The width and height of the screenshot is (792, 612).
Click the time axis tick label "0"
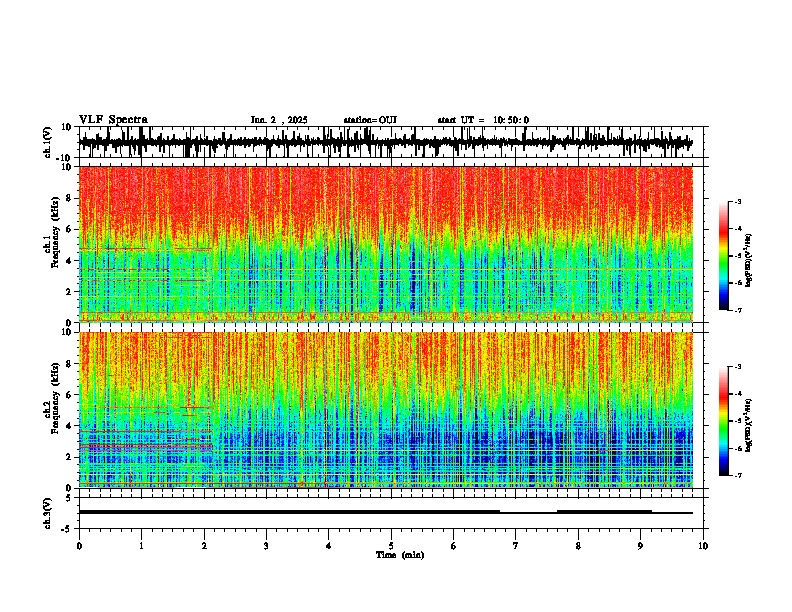click(79, 546)
